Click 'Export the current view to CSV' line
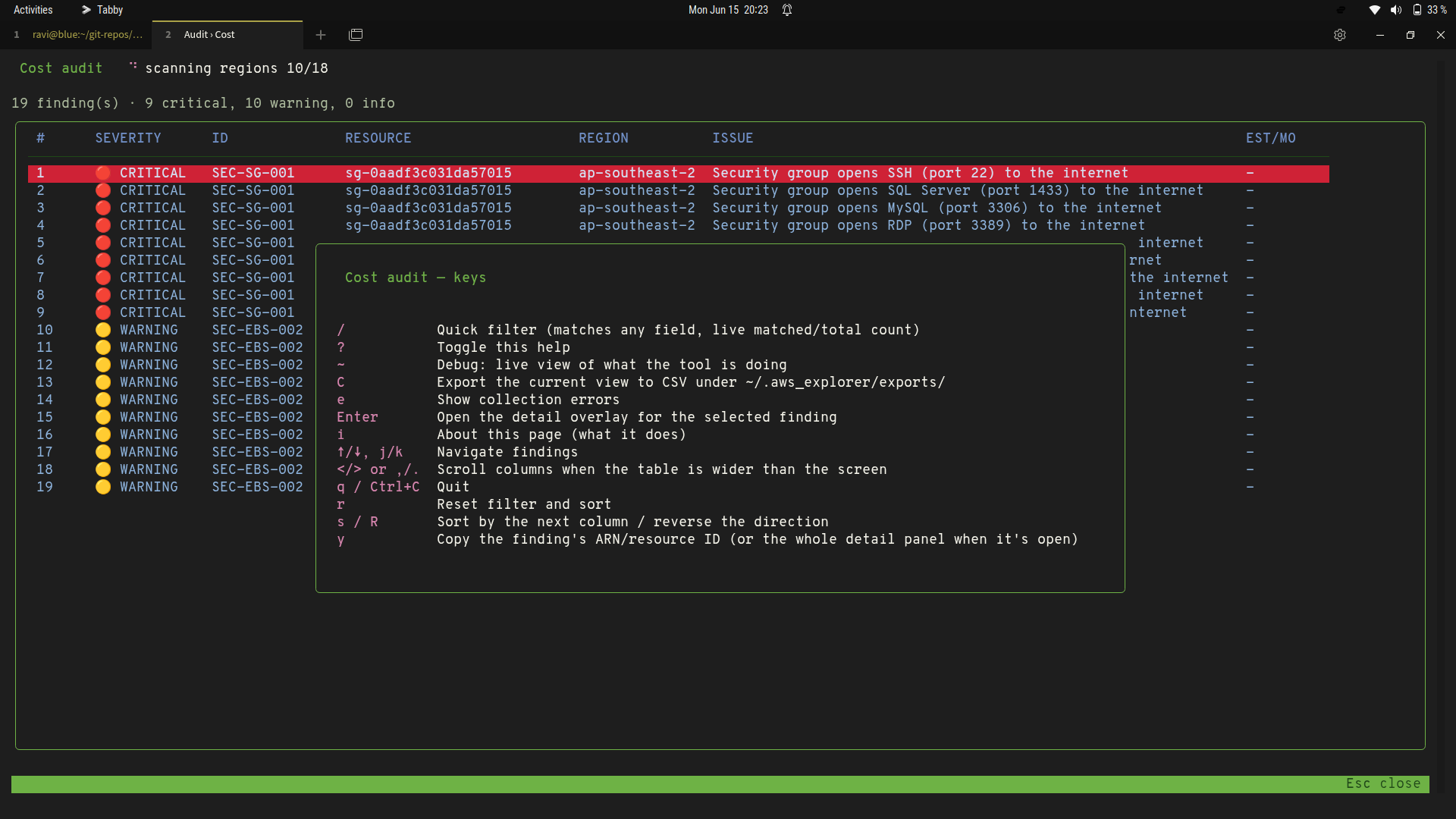Screen dimensions: 1456x819 click(x=691, y=382)
